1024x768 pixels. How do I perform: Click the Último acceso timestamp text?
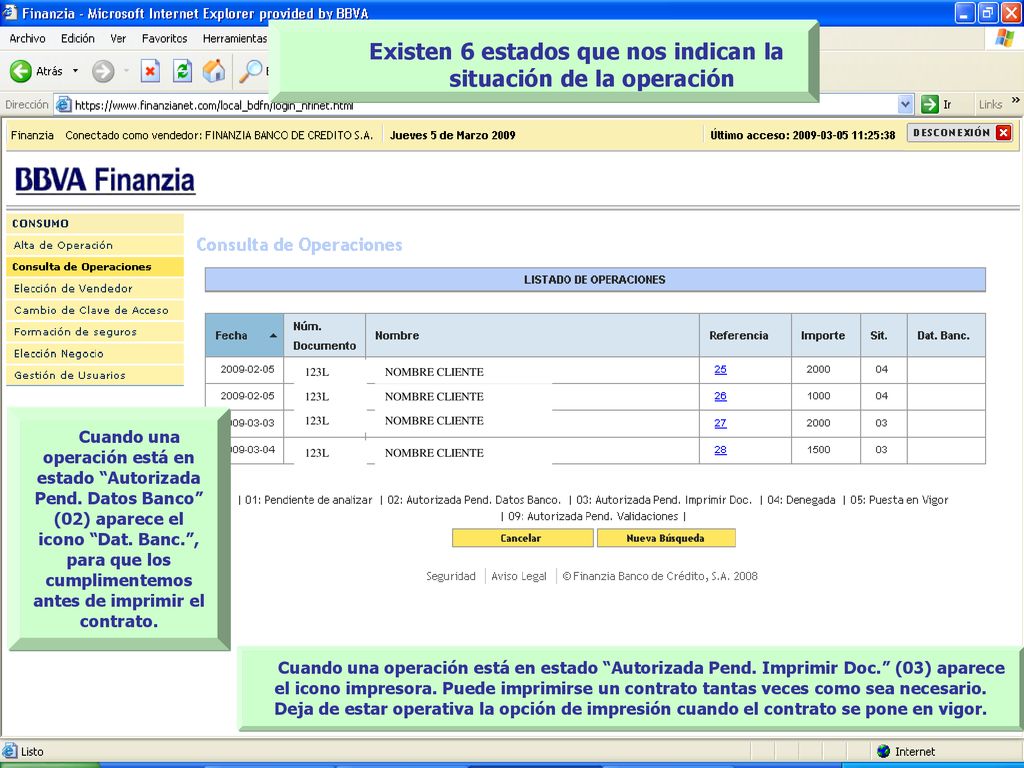click(x=803, y=136)
